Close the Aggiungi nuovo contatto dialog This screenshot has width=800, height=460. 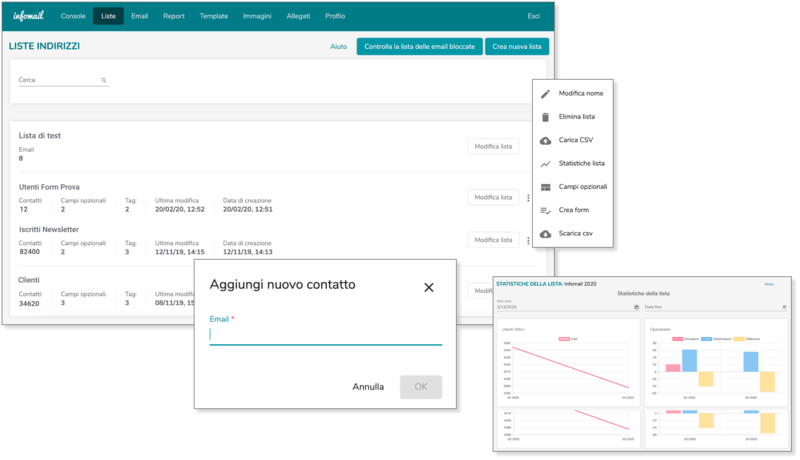click(x=429, y=288)
